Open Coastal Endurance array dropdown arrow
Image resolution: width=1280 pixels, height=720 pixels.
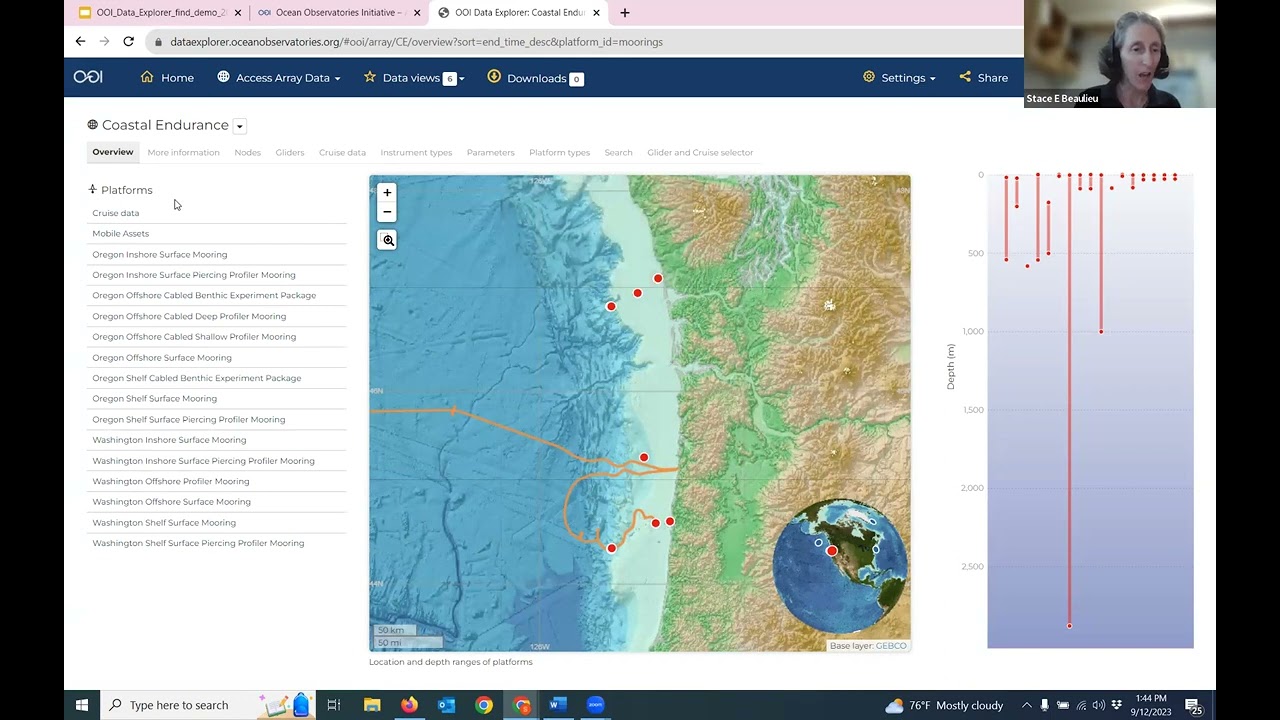(x=240, y=126)
